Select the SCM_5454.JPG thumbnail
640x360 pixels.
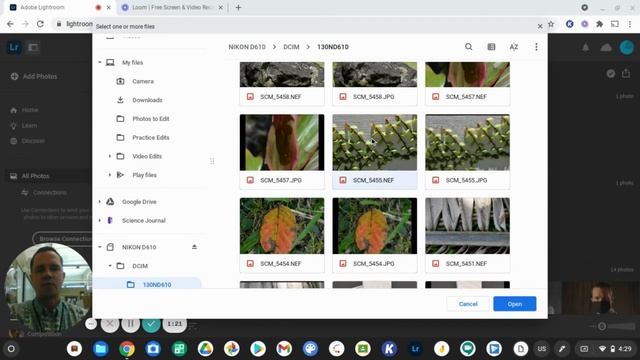pyautogui.click(x=375, y=226)
